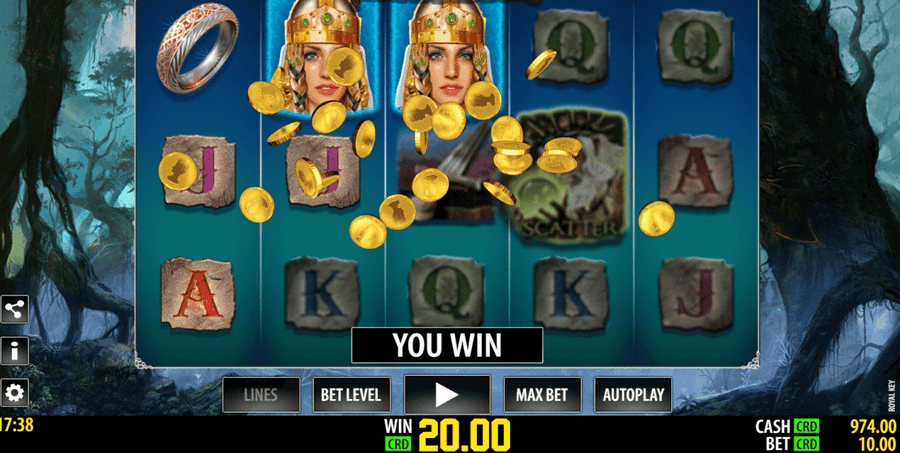Click the purple J symbol in last reel

tap(696, 293)
